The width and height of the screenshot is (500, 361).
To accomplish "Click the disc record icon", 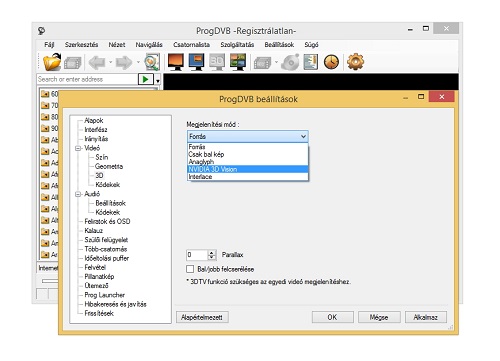I will (290, 62).
